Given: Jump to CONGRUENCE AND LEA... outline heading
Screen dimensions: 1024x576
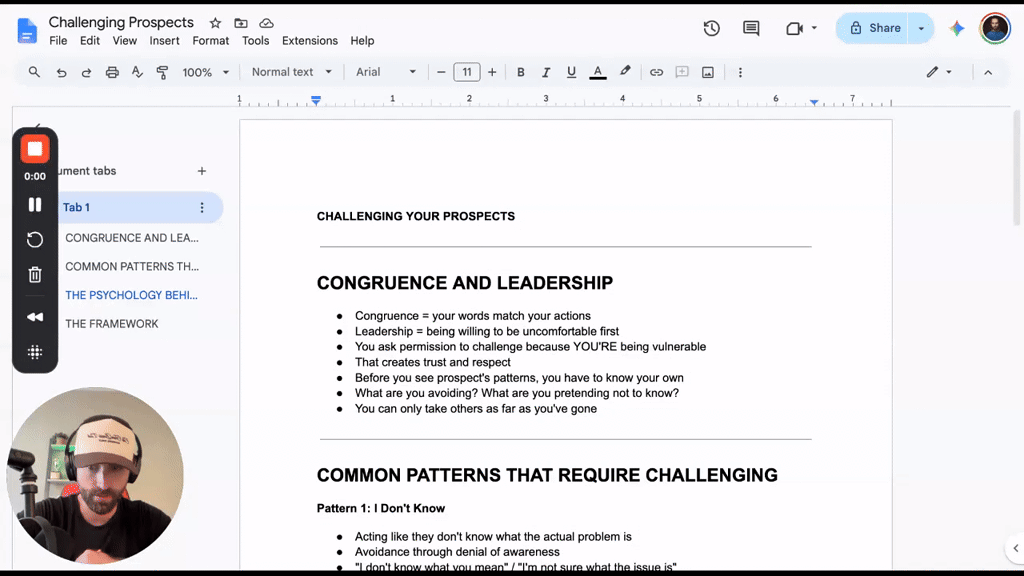Looking at the screenshot, I should [131, 238].
